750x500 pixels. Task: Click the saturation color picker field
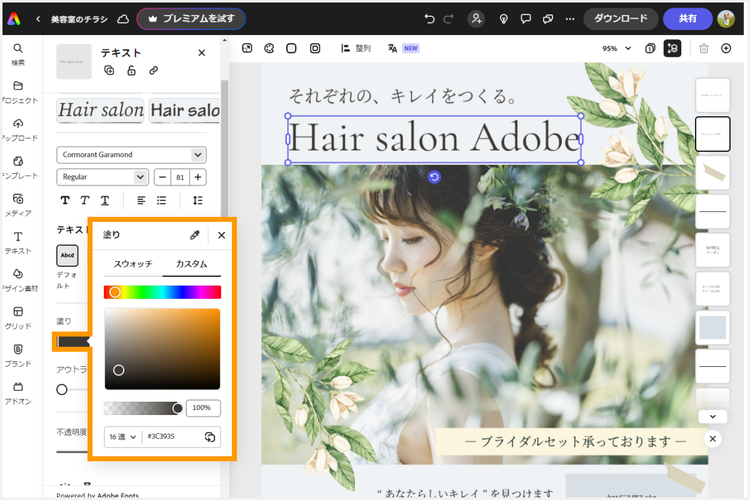click(162, 349)
